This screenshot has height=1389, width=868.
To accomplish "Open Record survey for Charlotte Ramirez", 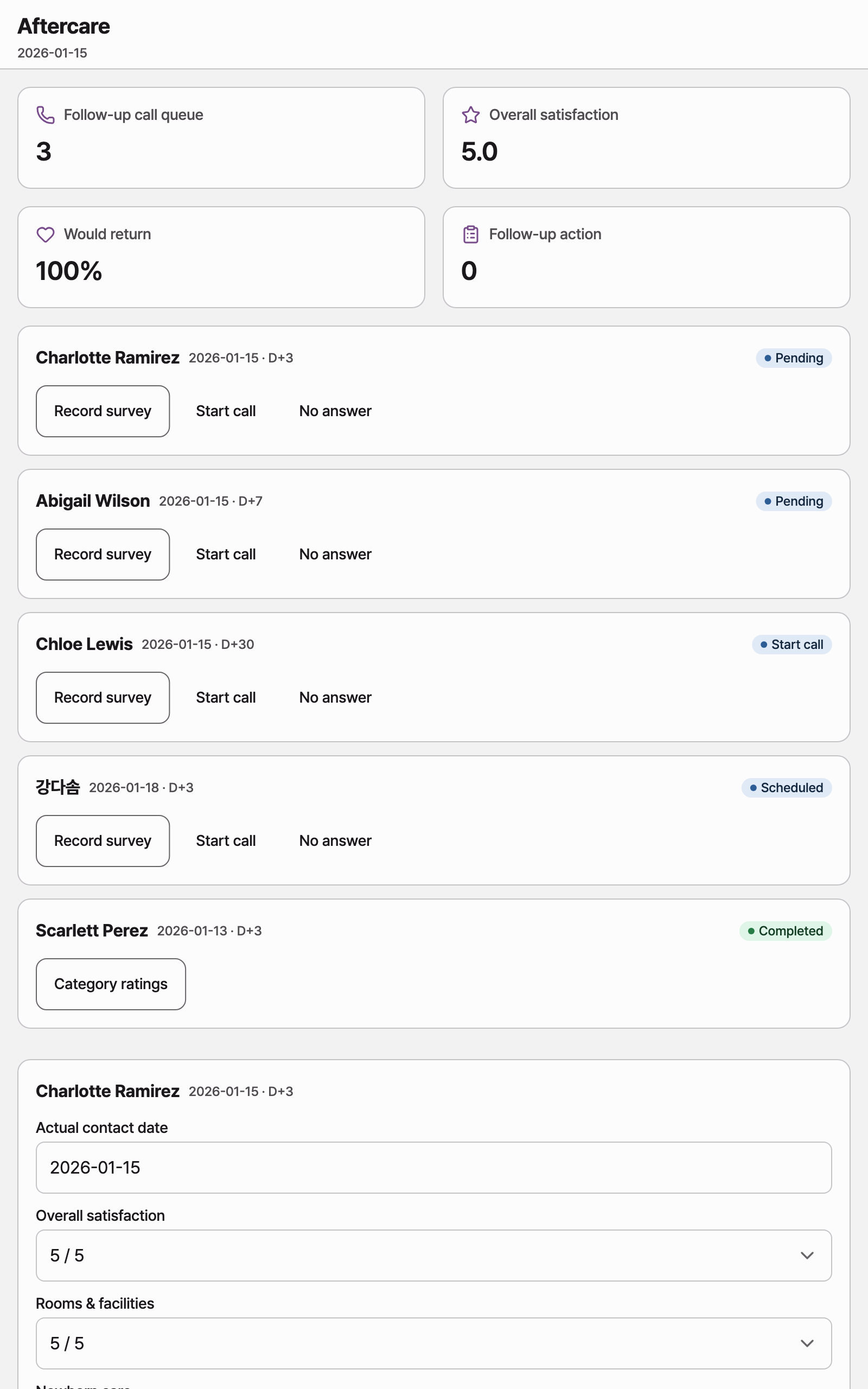I will pos(103,411).
